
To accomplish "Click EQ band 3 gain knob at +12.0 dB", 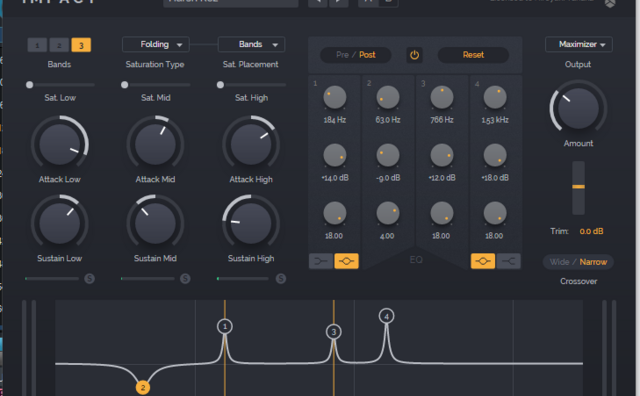I will click(442, 156).
